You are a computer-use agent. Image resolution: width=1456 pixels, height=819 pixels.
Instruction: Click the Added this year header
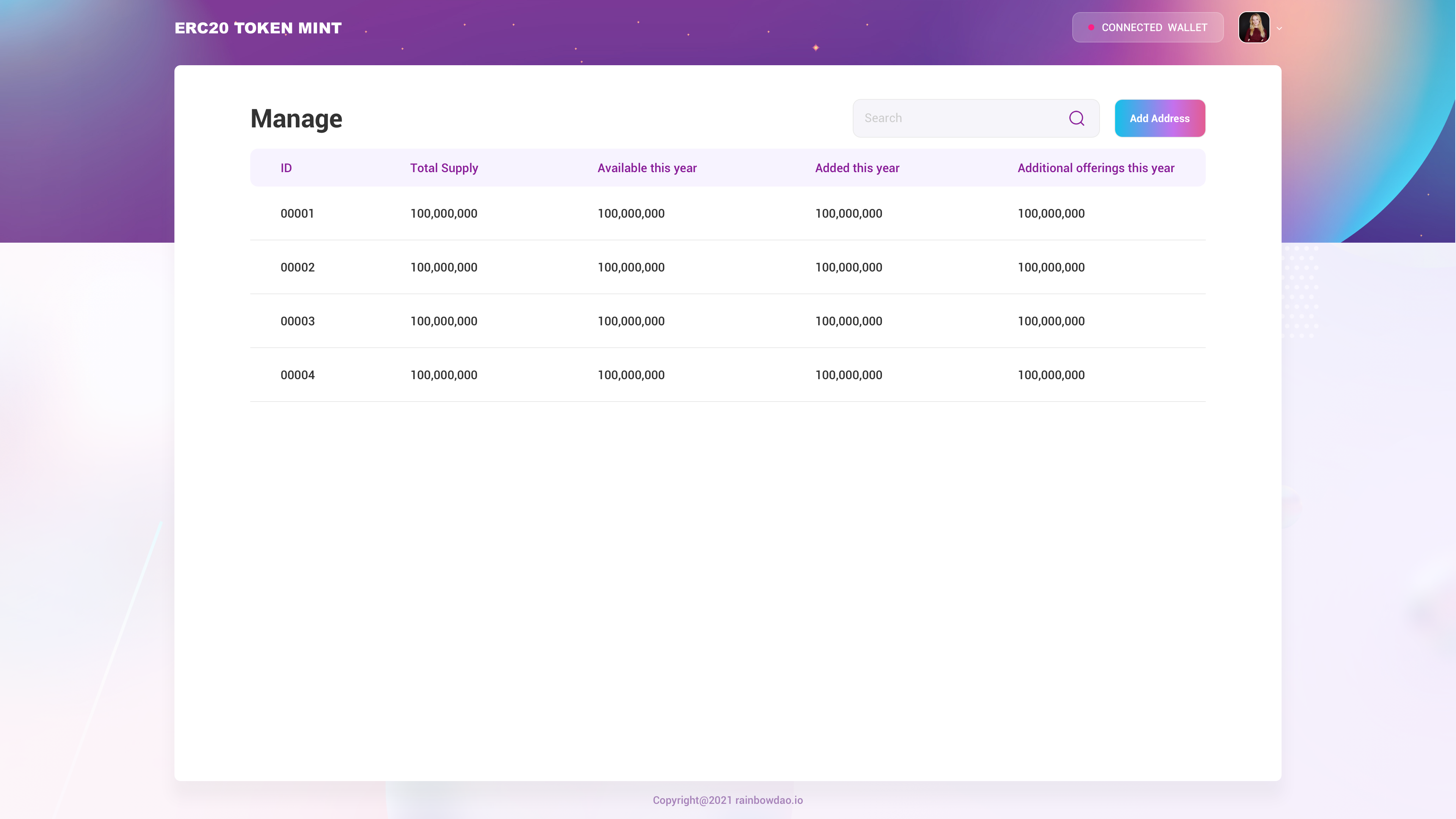coord(857,168)
